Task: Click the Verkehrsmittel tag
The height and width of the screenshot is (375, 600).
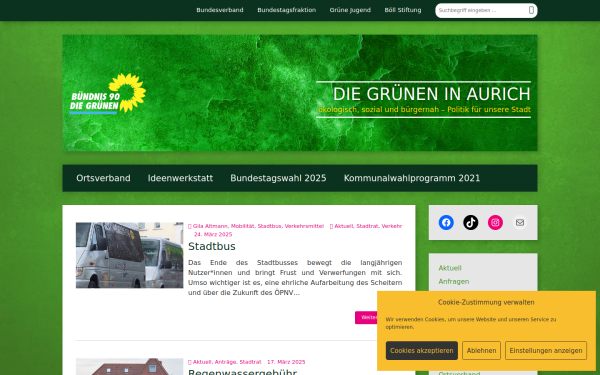Action: [x=304, y=226]
